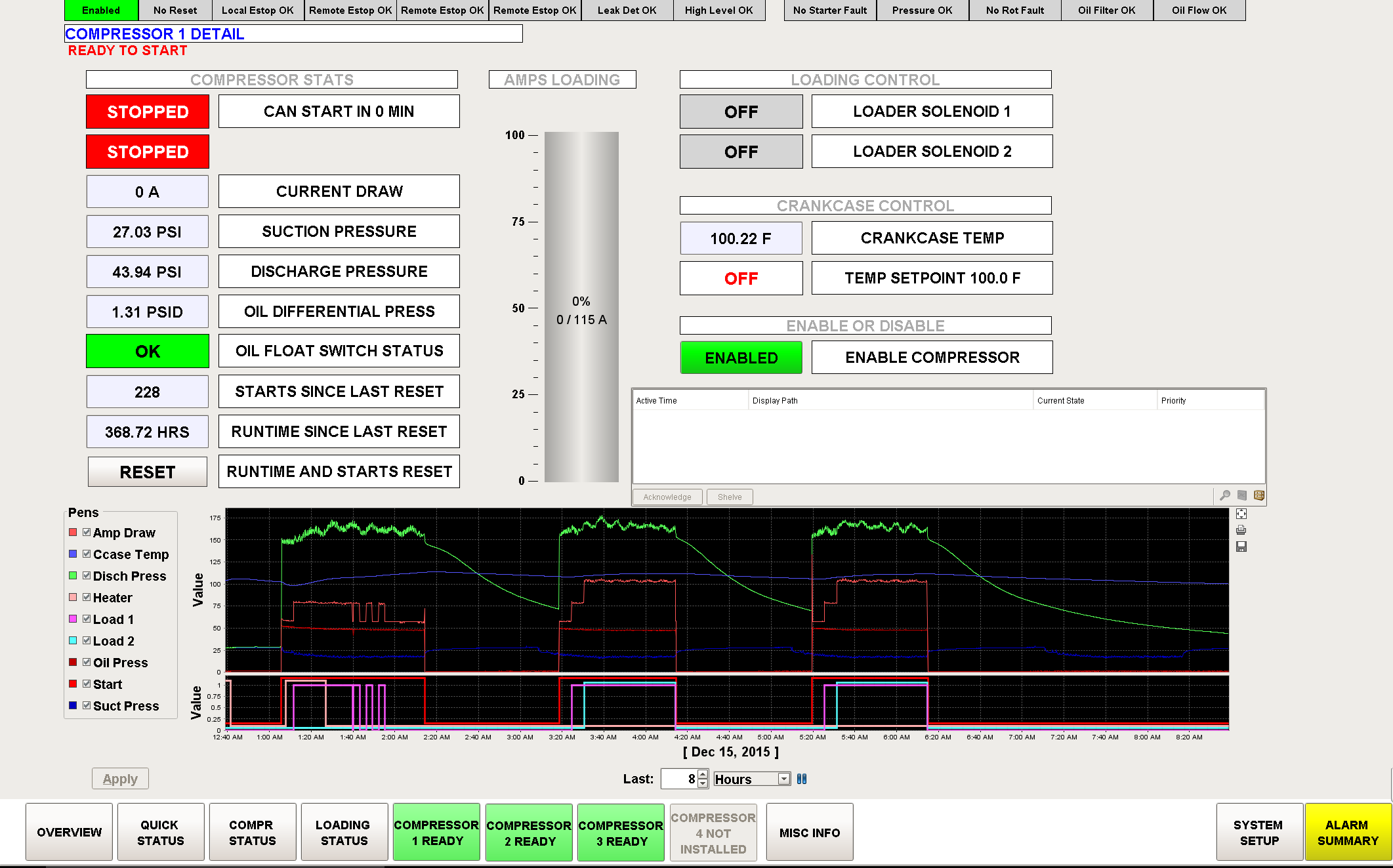The height and width of the screenshot is (868, 1393).
Task: Sort alarms by Priority column
Action: point(1211,400)
